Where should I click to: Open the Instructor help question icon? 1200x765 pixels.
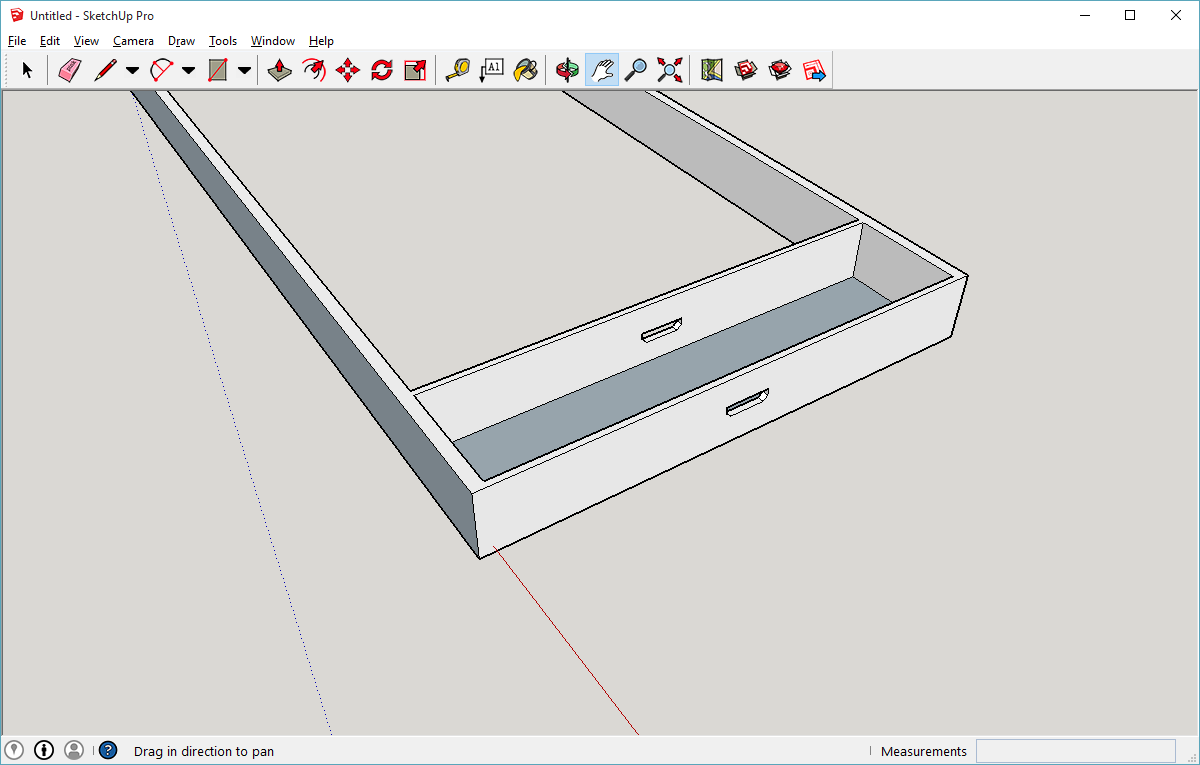[108, 750]
